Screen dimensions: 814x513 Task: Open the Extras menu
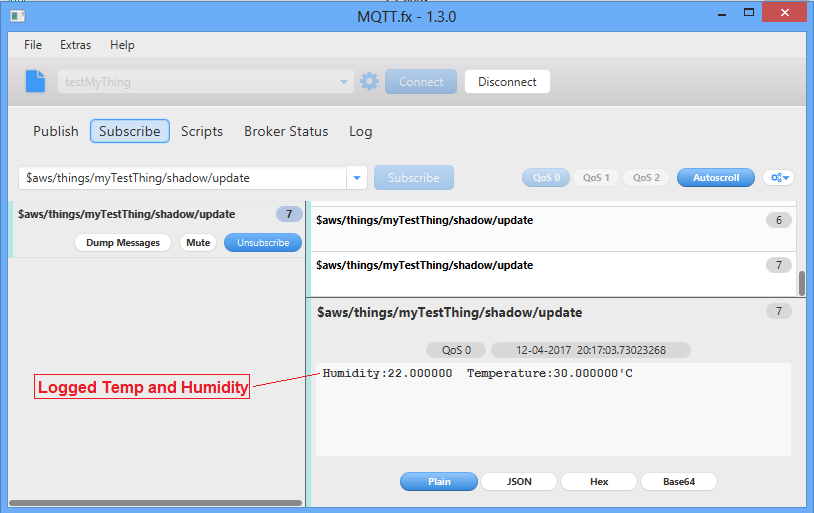click(x=75, y=45)
